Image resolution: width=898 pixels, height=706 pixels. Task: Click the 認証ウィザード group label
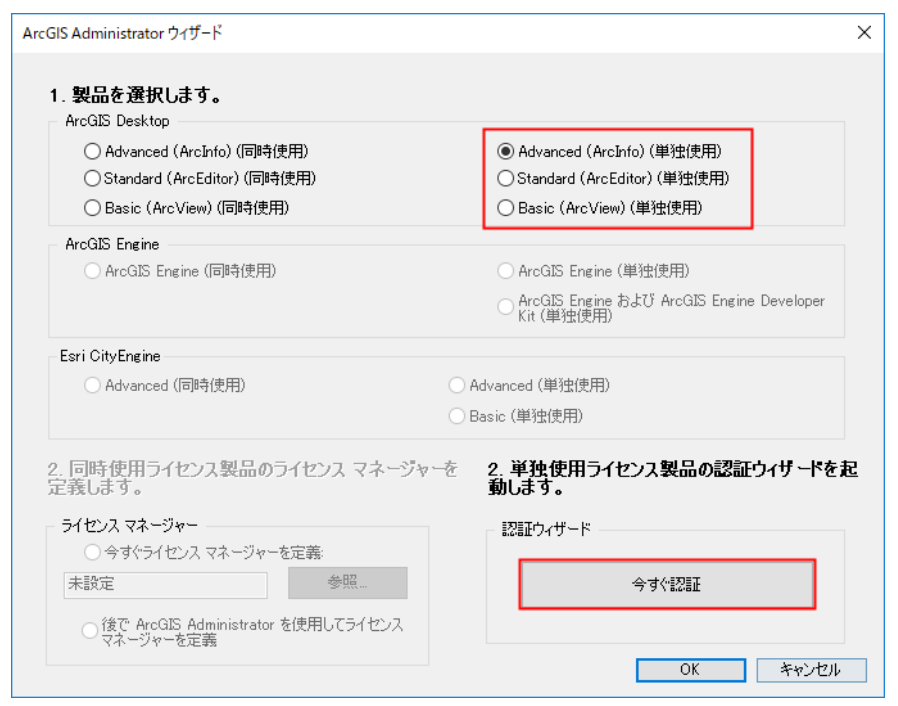pyautogui.click(x=546, y=529)
